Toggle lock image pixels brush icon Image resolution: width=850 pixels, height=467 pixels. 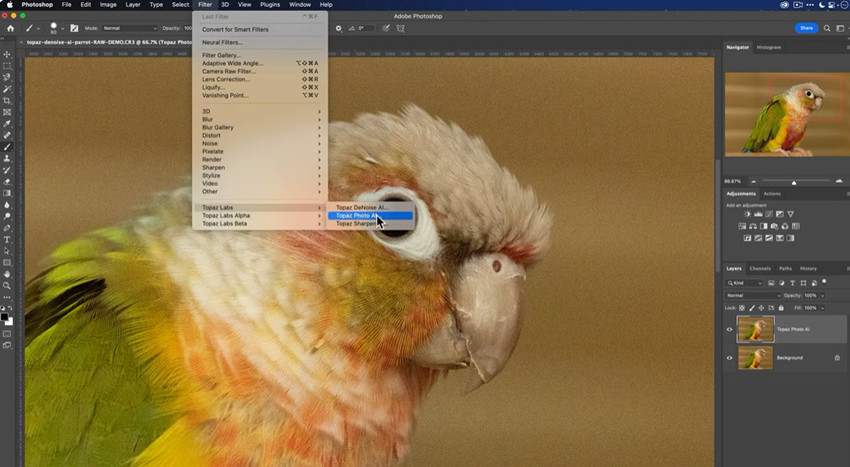(752, 308)
